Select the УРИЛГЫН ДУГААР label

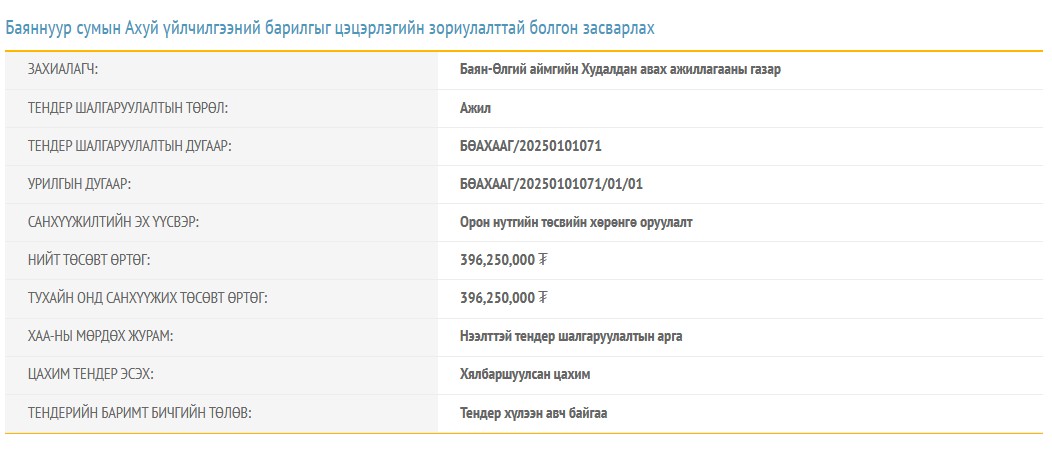[x=80, y=184]
